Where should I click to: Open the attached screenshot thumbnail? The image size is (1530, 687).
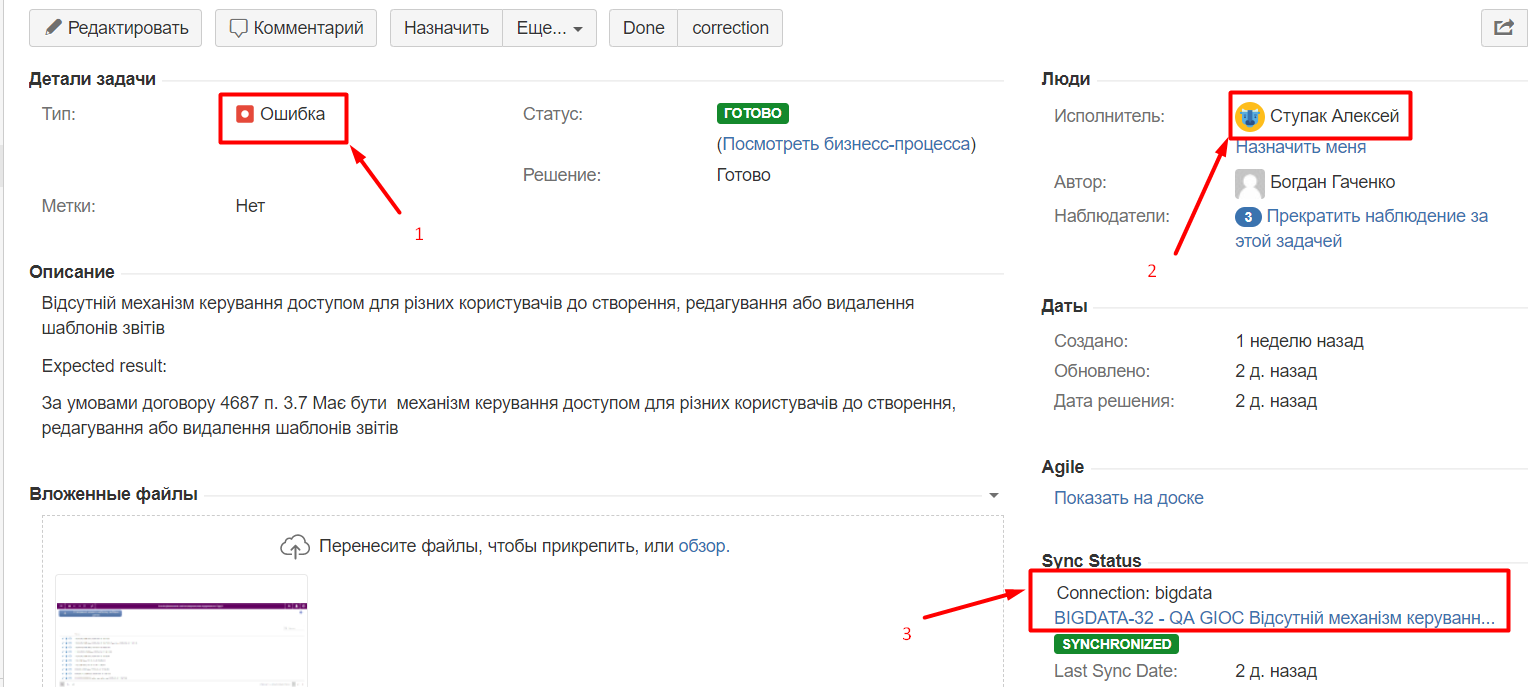click(181, 630)
